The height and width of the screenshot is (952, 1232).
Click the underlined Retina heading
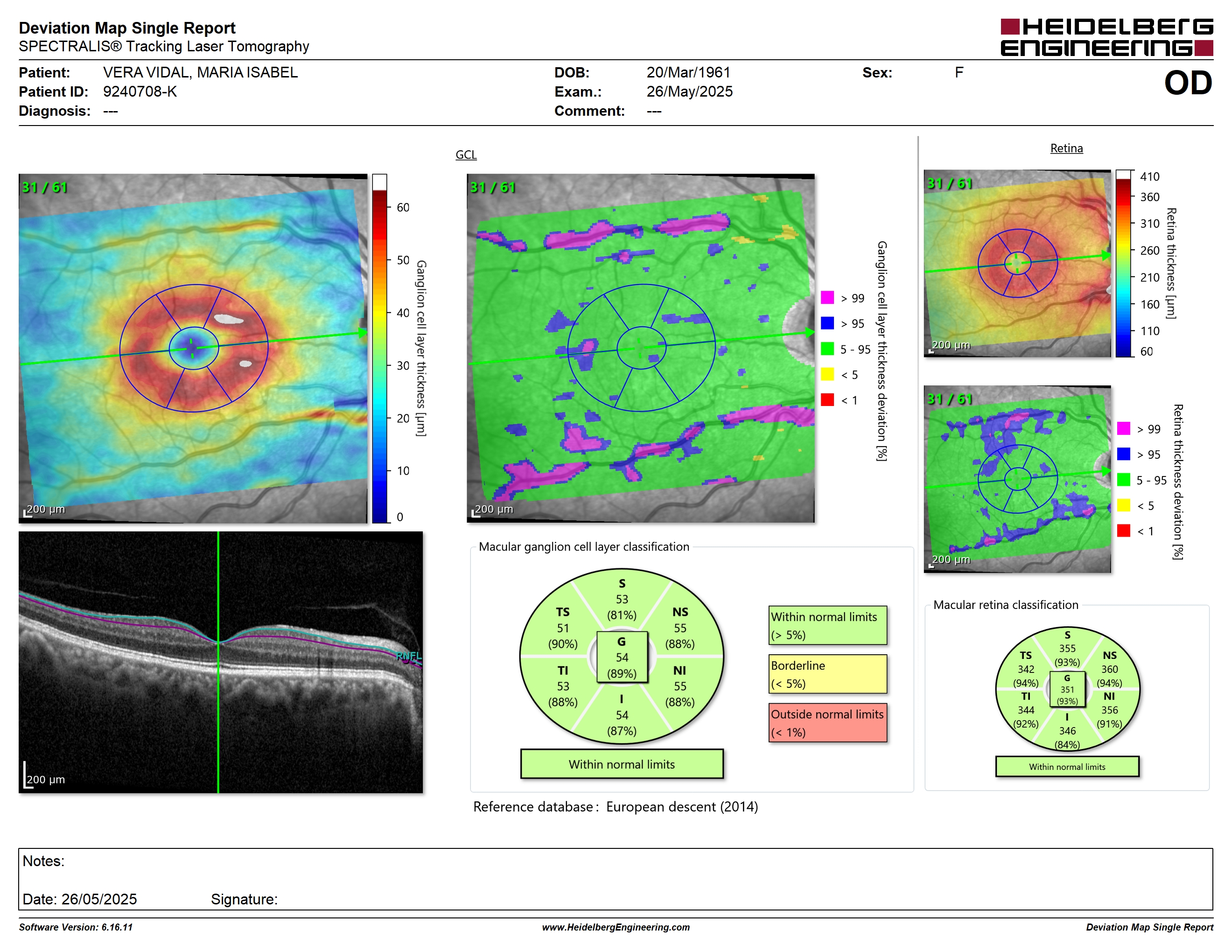[x=1066, y=148]
